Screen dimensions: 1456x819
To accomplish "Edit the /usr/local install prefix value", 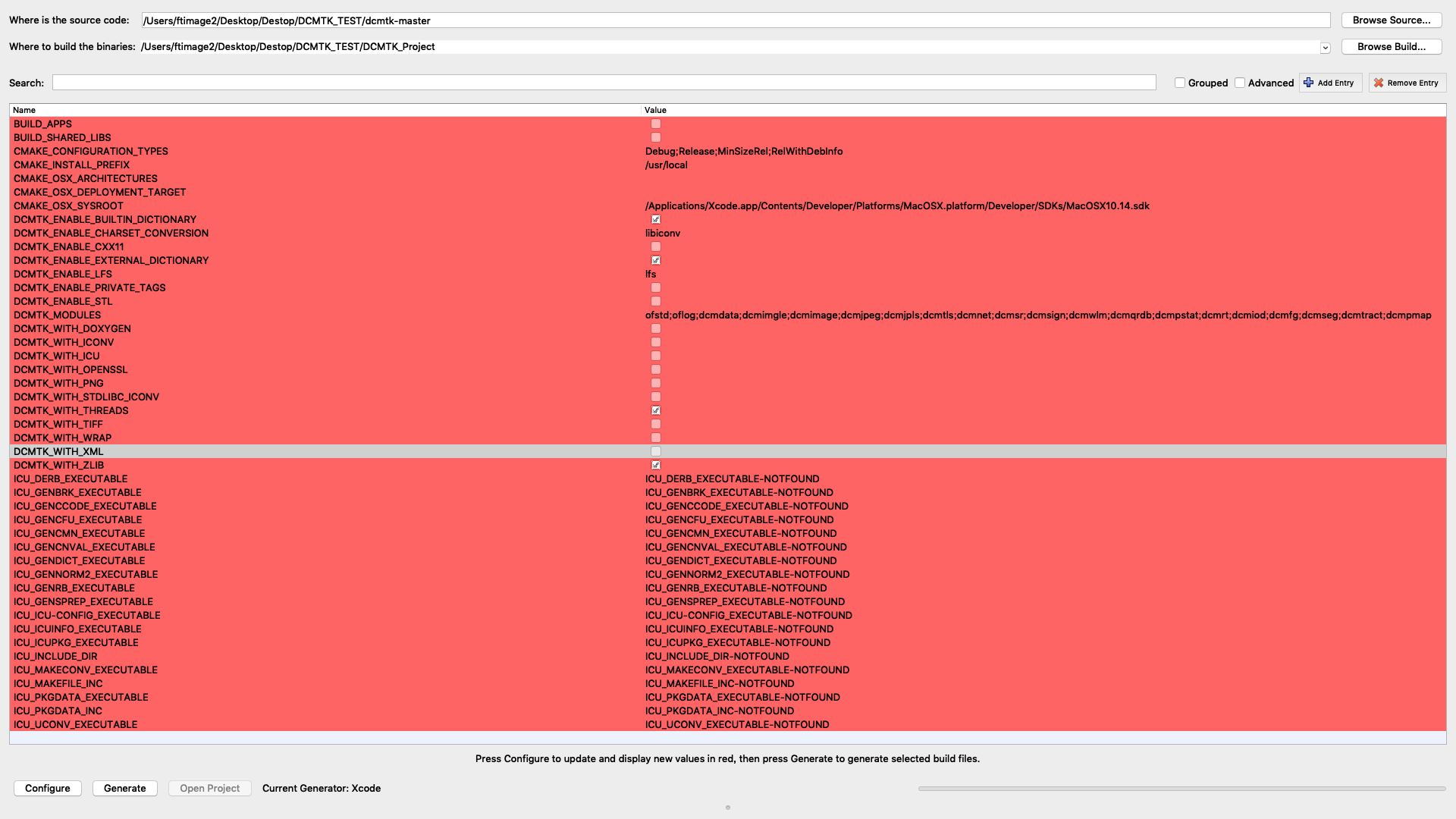I will pyautogui.click(x=667, y=165).
